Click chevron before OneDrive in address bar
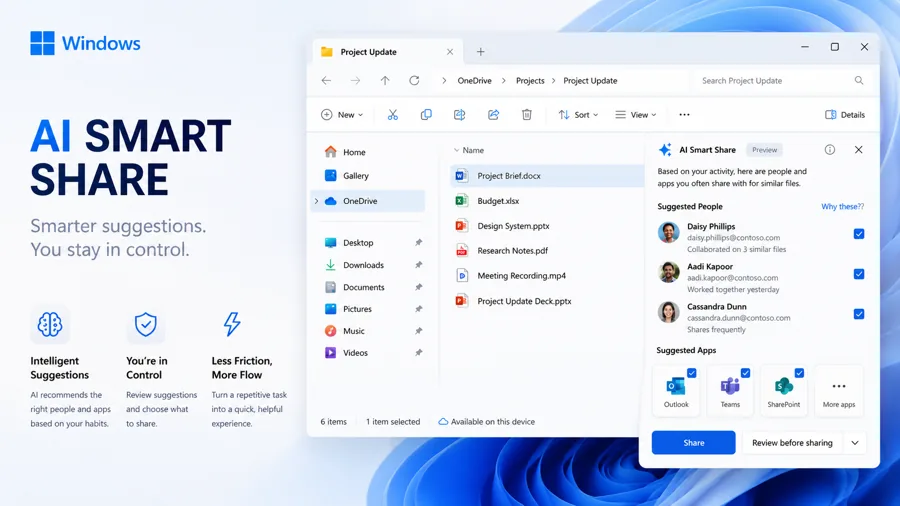This screenshot has height=506, width=900. (444, 81)
